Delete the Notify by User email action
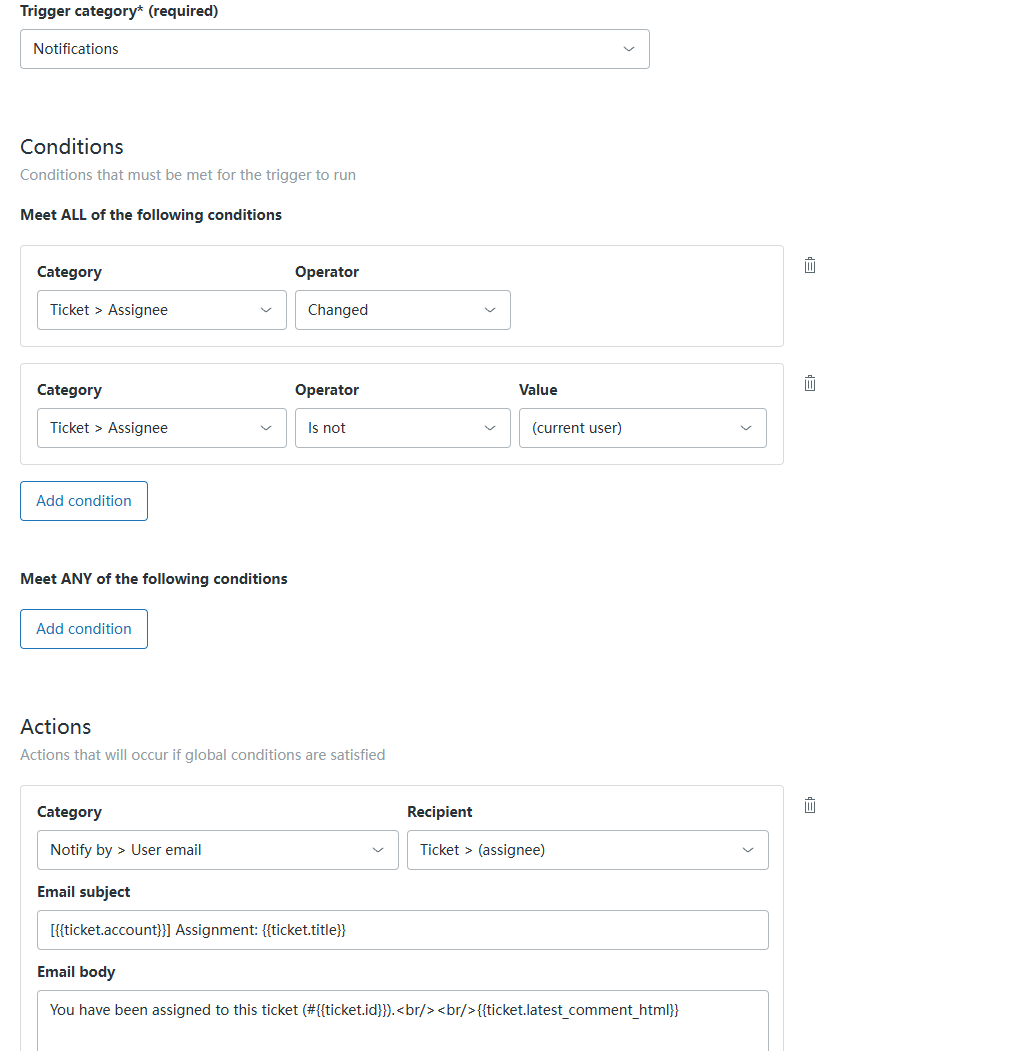The width and height of the screenshot is (1033, 1051). tap(810, 805)
